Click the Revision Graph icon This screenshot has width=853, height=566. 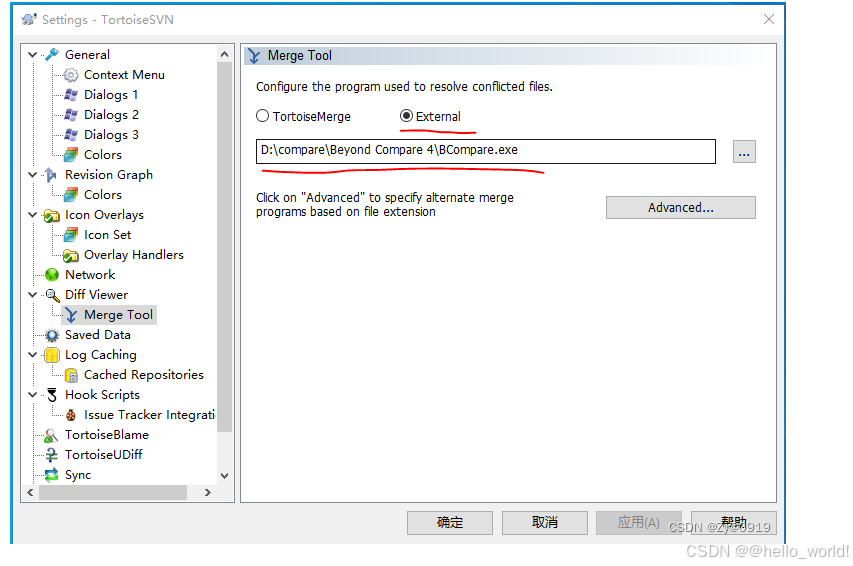coord(52,175)
